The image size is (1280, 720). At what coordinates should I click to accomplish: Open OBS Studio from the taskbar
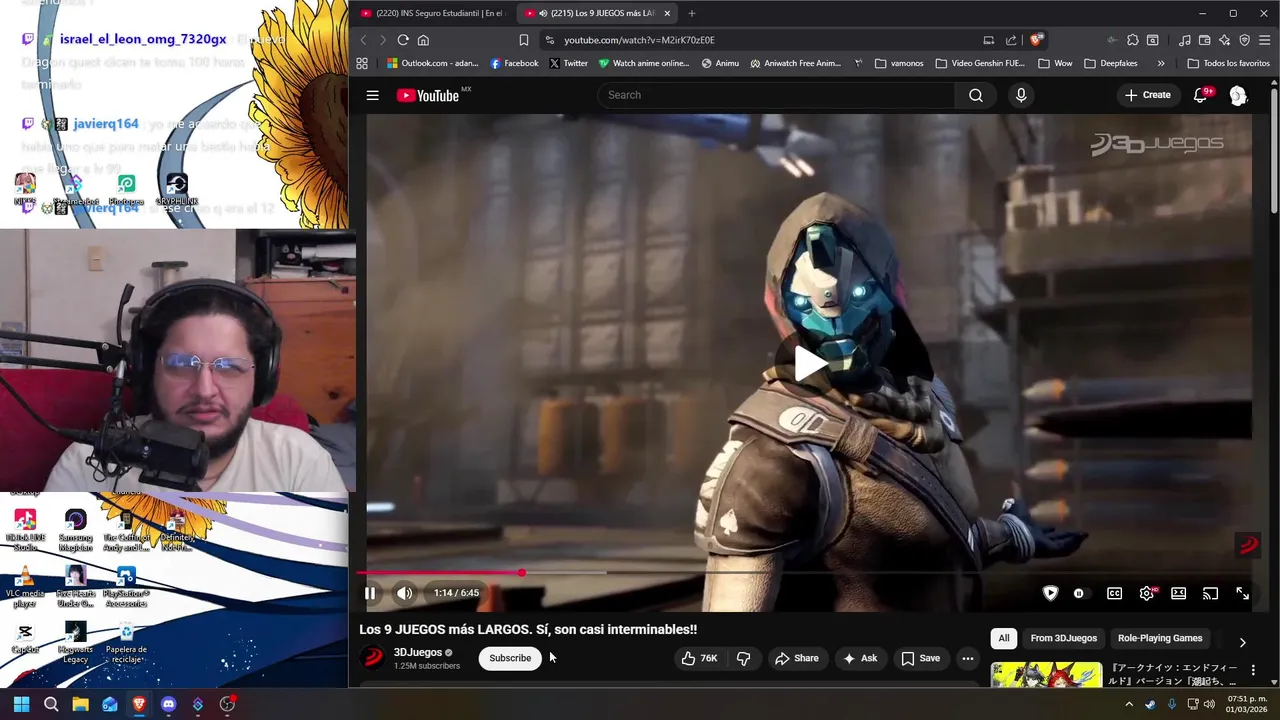[227, 704]
